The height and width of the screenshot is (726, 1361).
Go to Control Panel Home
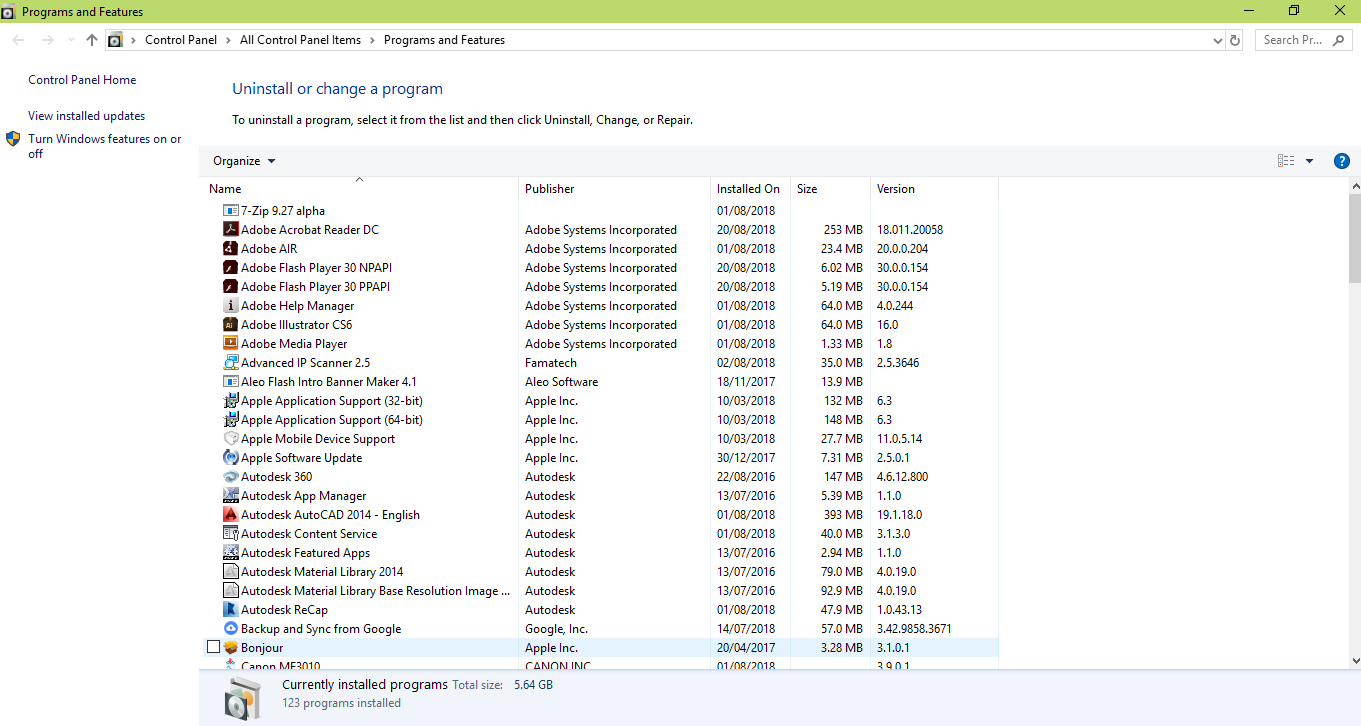pos(81,79)
